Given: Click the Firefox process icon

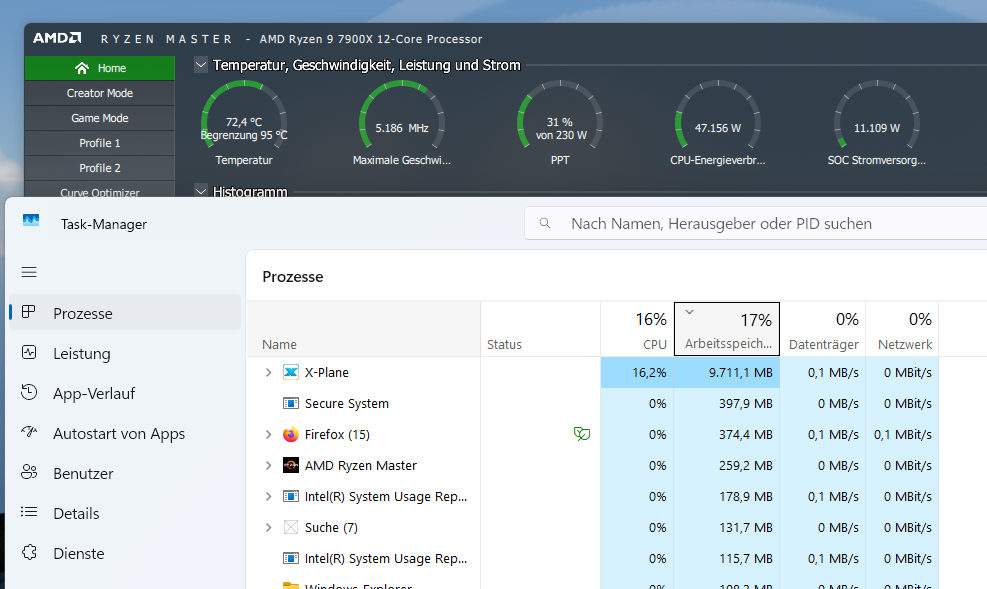Looking at the screenshot, I should click(x=291, y=434).
